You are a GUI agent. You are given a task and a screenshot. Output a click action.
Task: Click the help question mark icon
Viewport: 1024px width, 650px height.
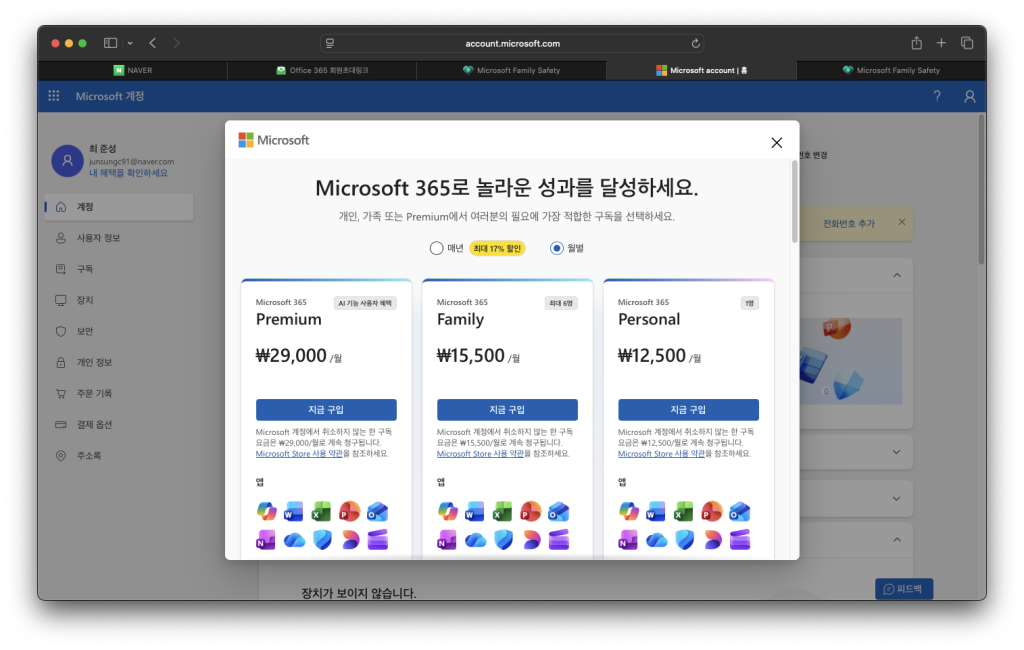coord(937,96)
